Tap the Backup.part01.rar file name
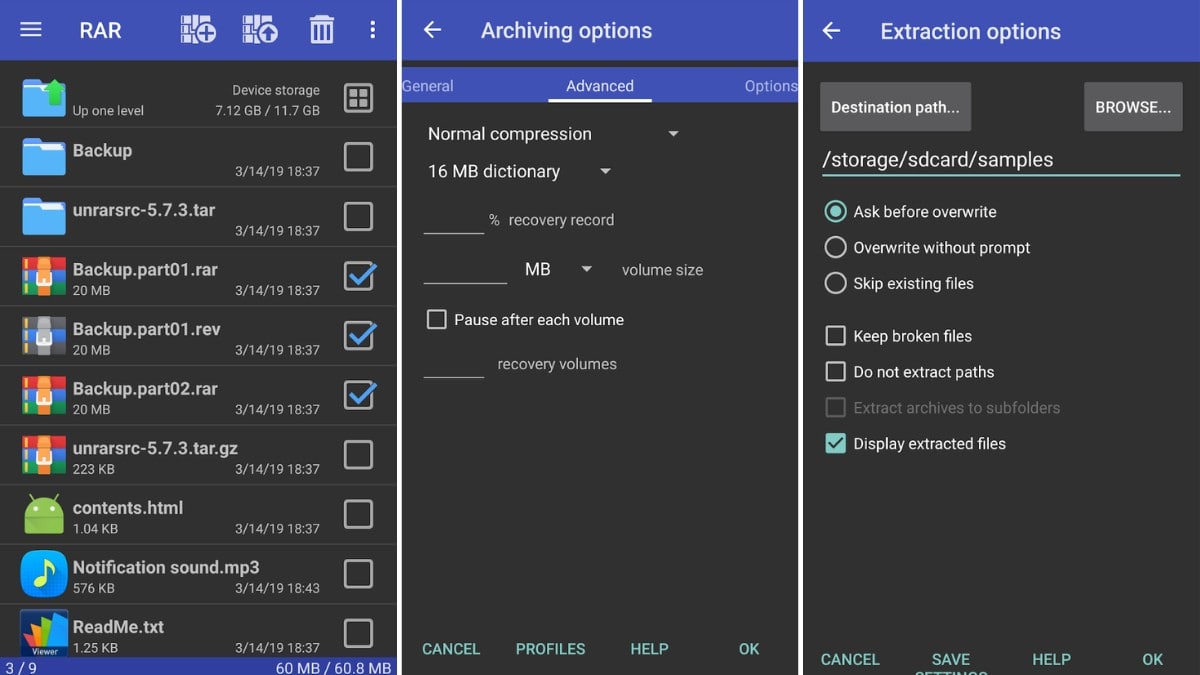Screen dimensions: 1200x675 coord(145,269)
